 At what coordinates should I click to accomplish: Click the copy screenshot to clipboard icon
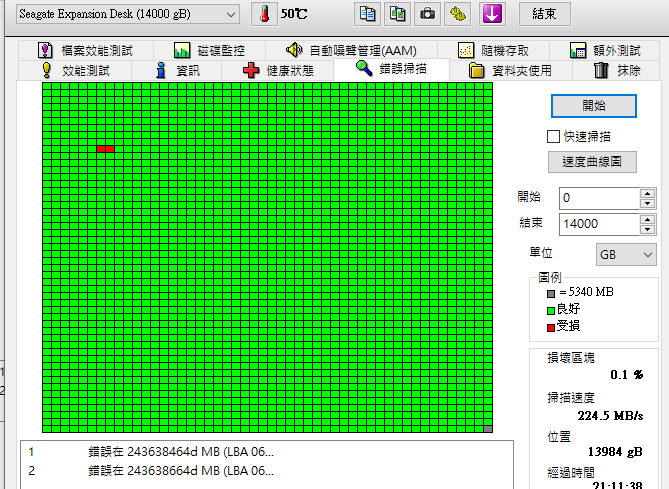click(397, 14)
